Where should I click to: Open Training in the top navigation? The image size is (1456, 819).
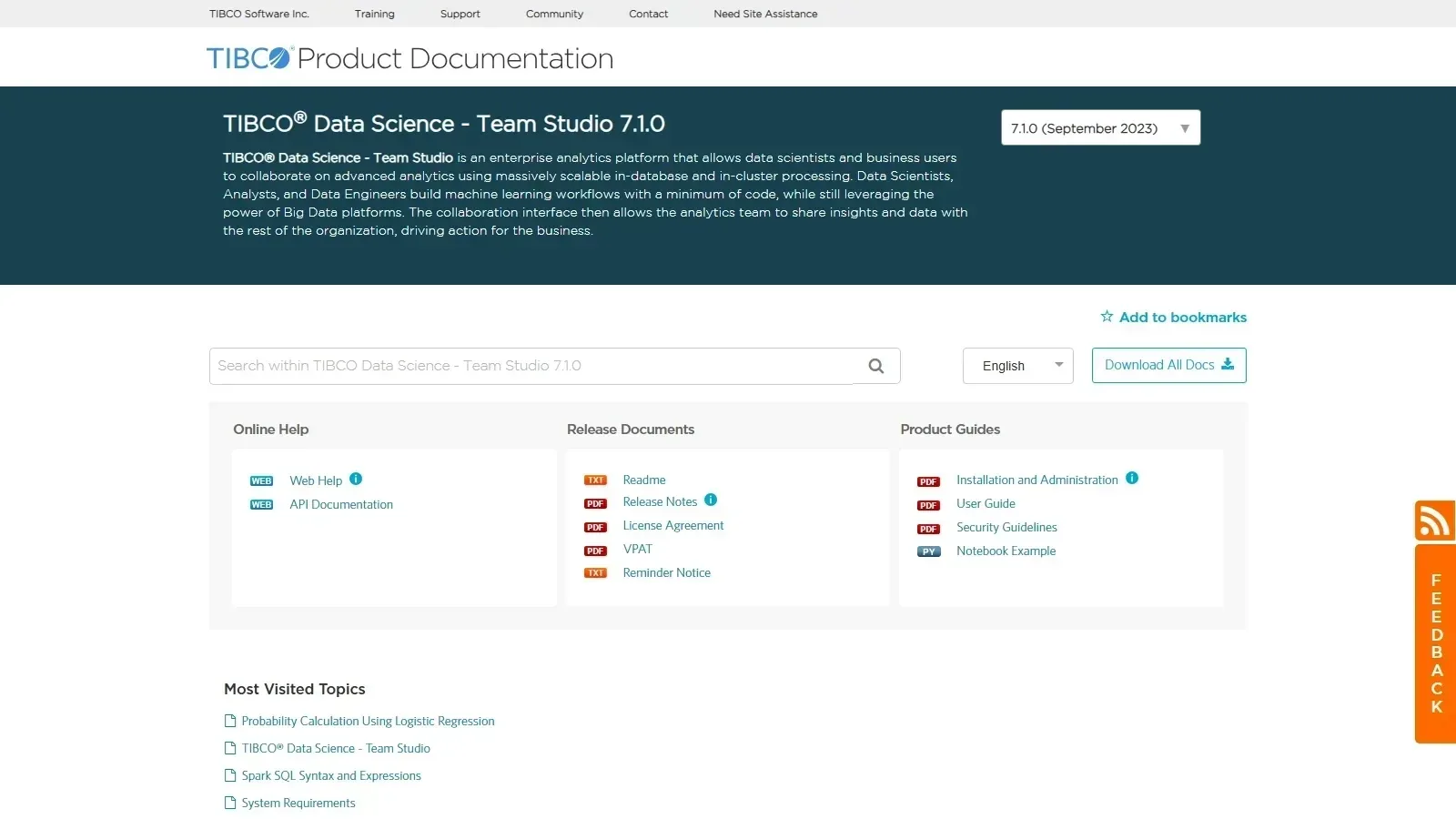pos(375,14)
